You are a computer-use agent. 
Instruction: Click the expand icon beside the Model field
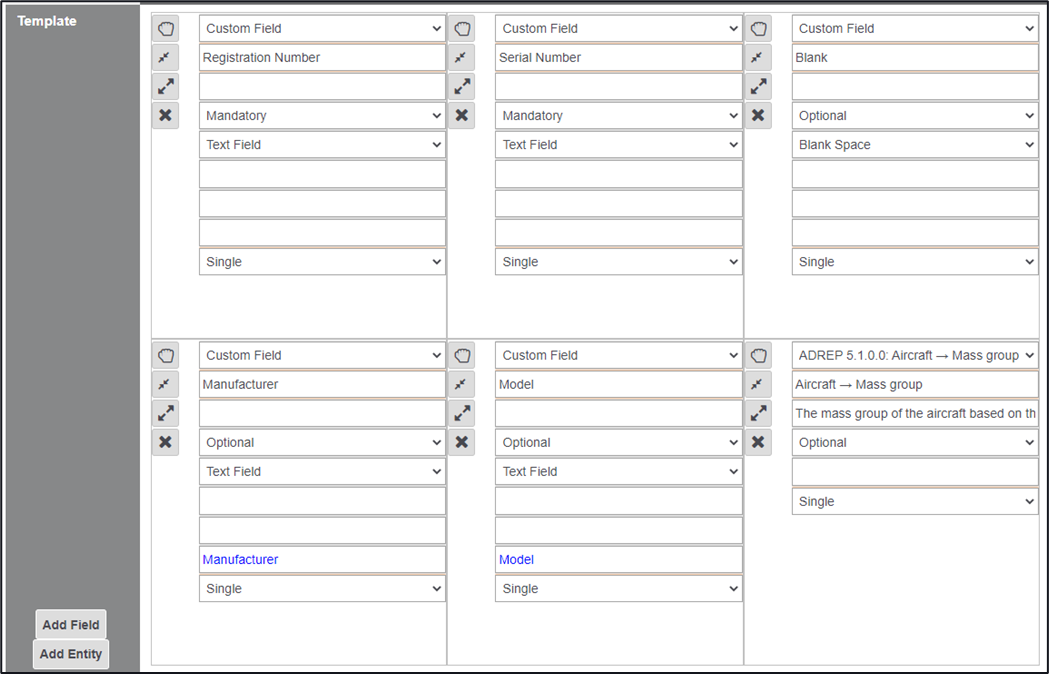(461, 413)
